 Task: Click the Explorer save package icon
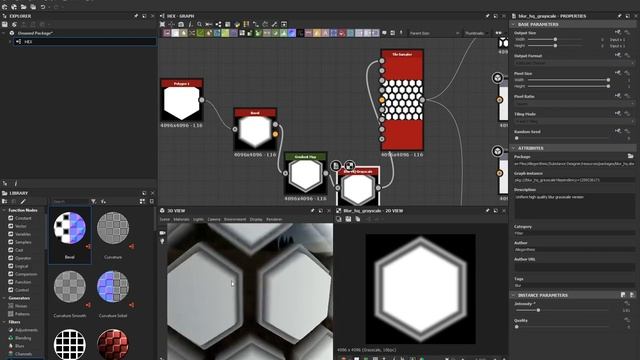pos(5,24)
